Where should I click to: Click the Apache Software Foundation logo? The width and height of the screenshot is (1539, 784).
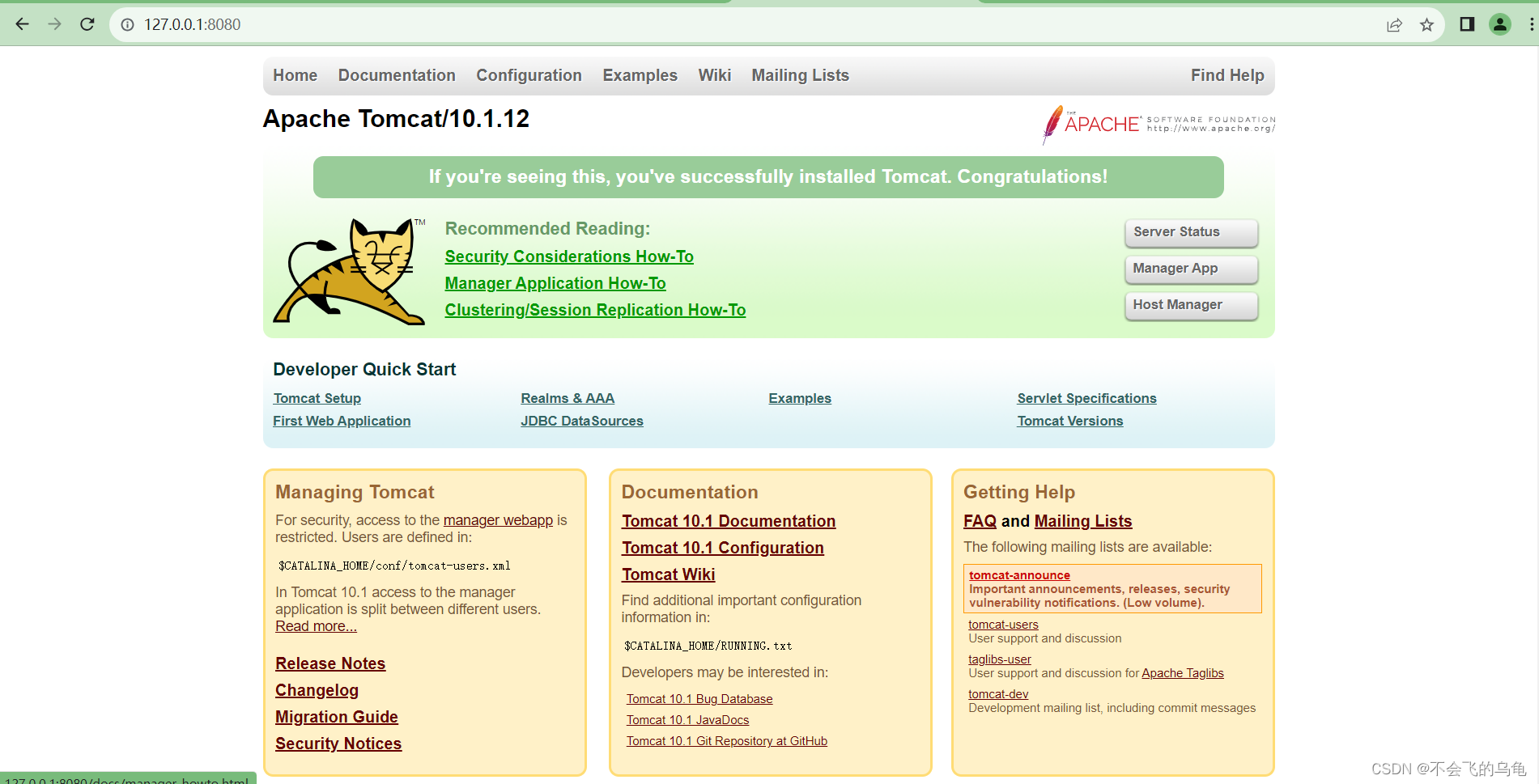1159,125
